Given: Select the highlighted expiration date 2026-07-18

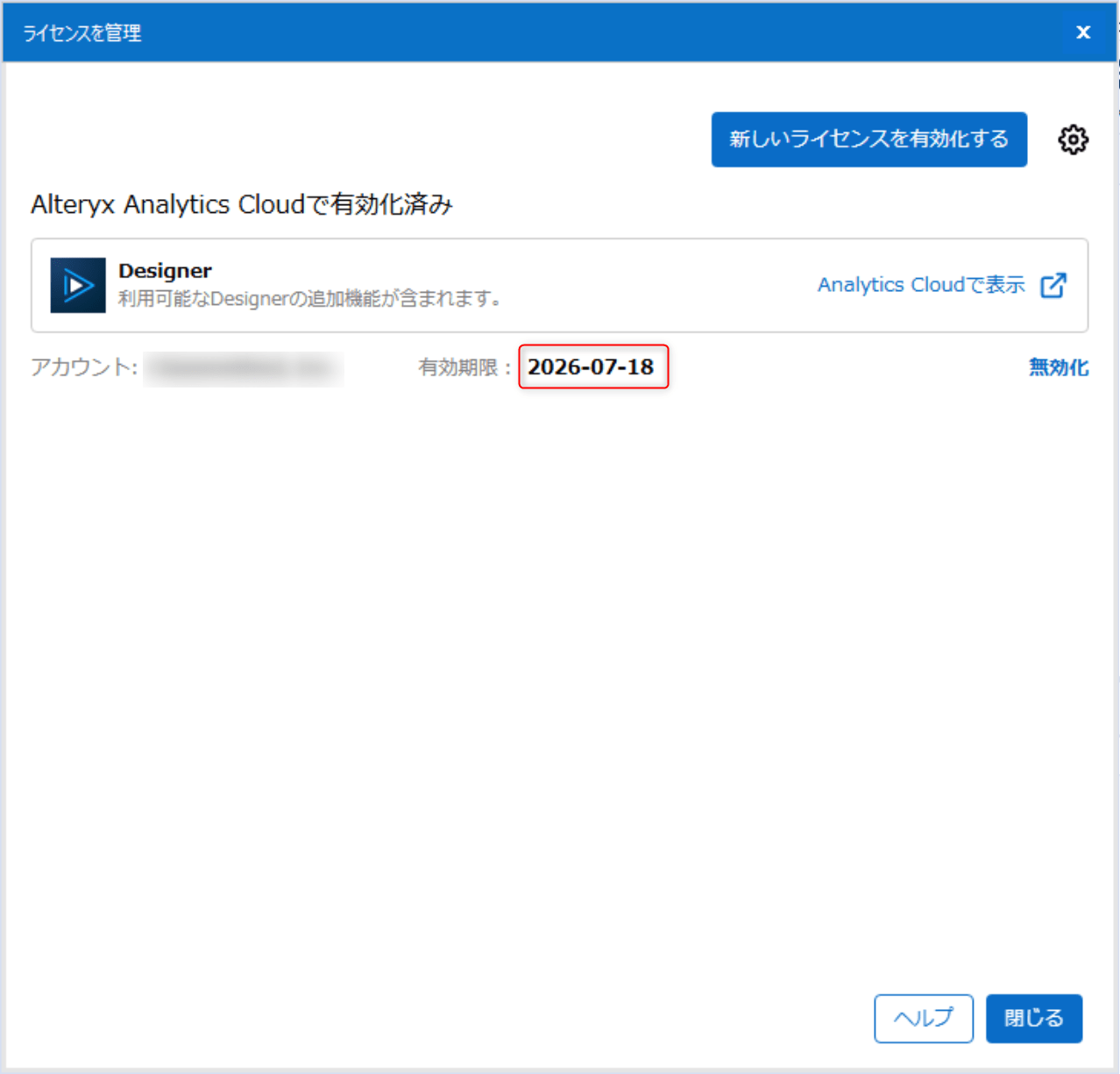Looking at the screenshot, I should [x=593, y=367].
